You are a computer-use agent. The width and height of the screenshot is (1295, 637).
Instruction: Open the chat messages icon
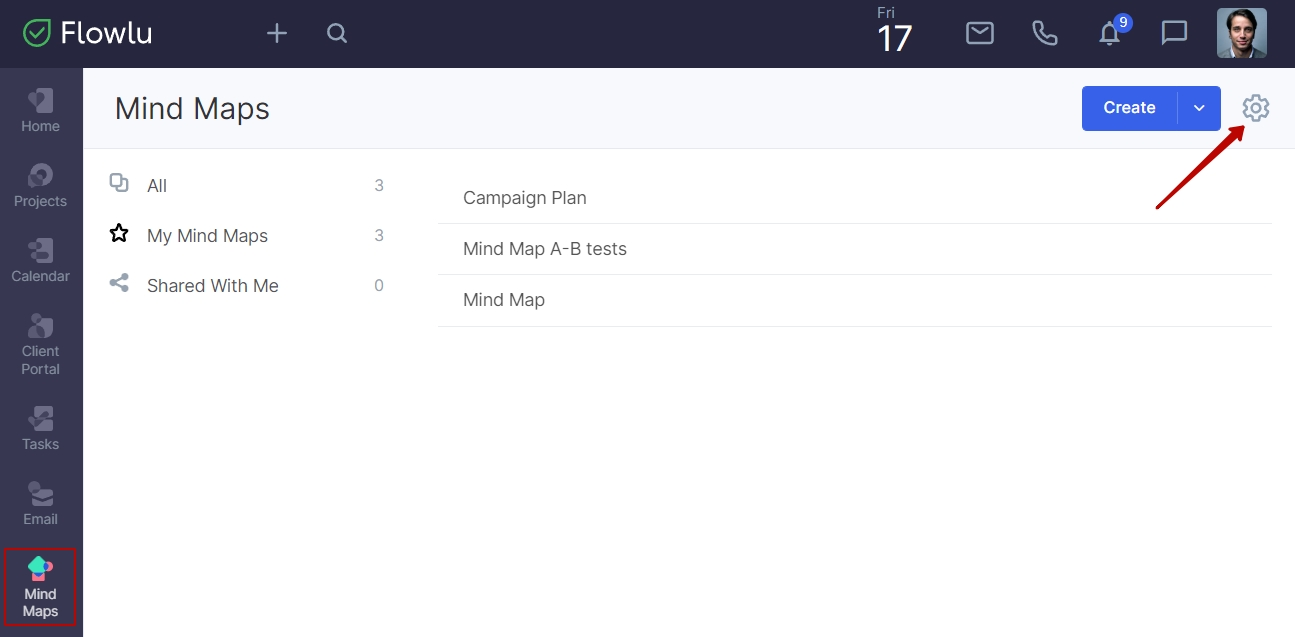1174,34
